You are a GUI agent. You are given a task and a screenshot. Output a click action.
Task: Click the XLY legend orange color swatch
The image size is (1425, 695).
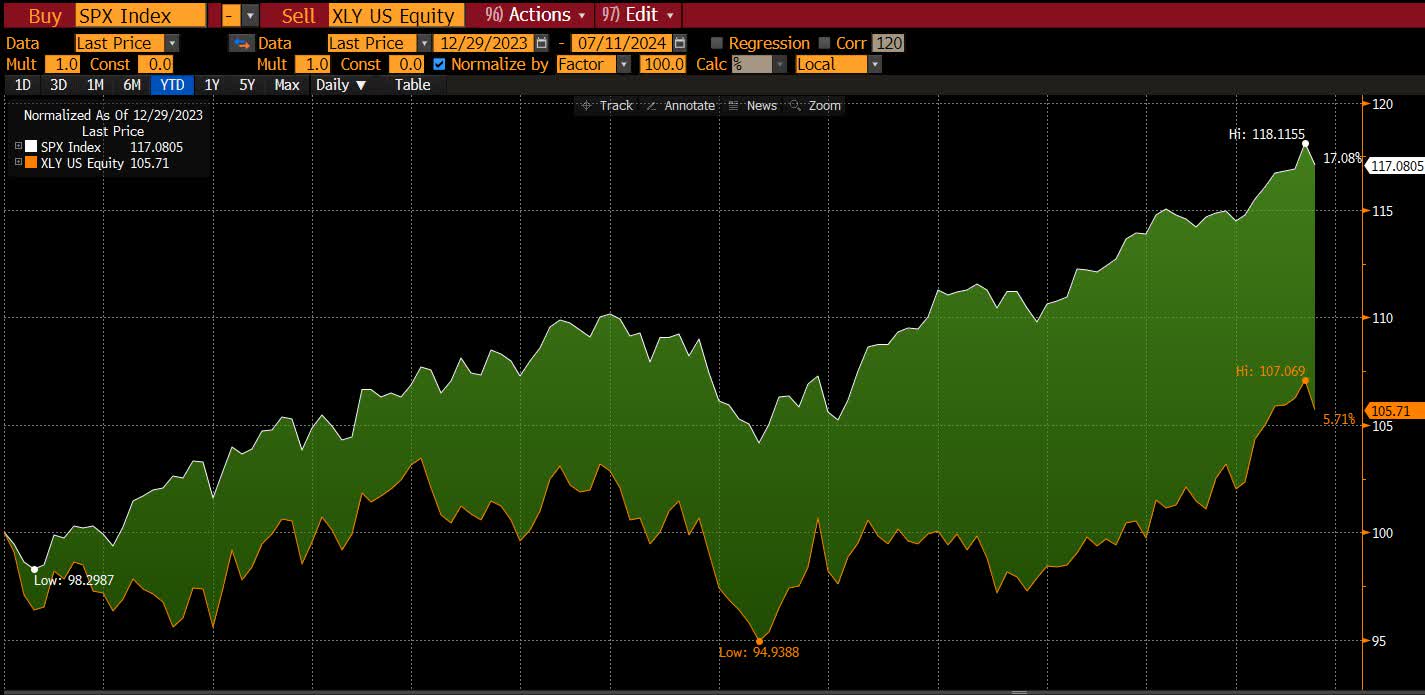pyautogui.click(x=31, y=163)
